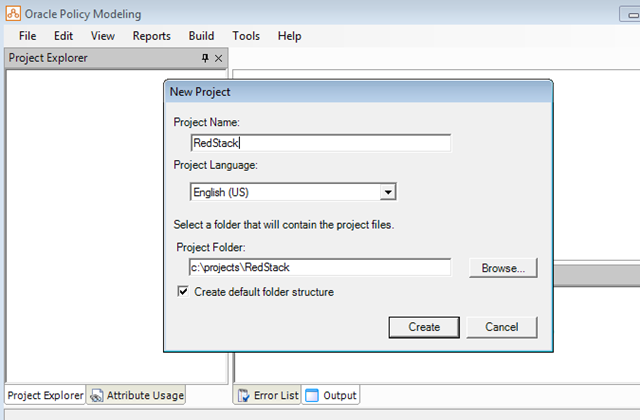This screenshot has height=420, width=640.
Task: Open the File menu
Action: 27,36
